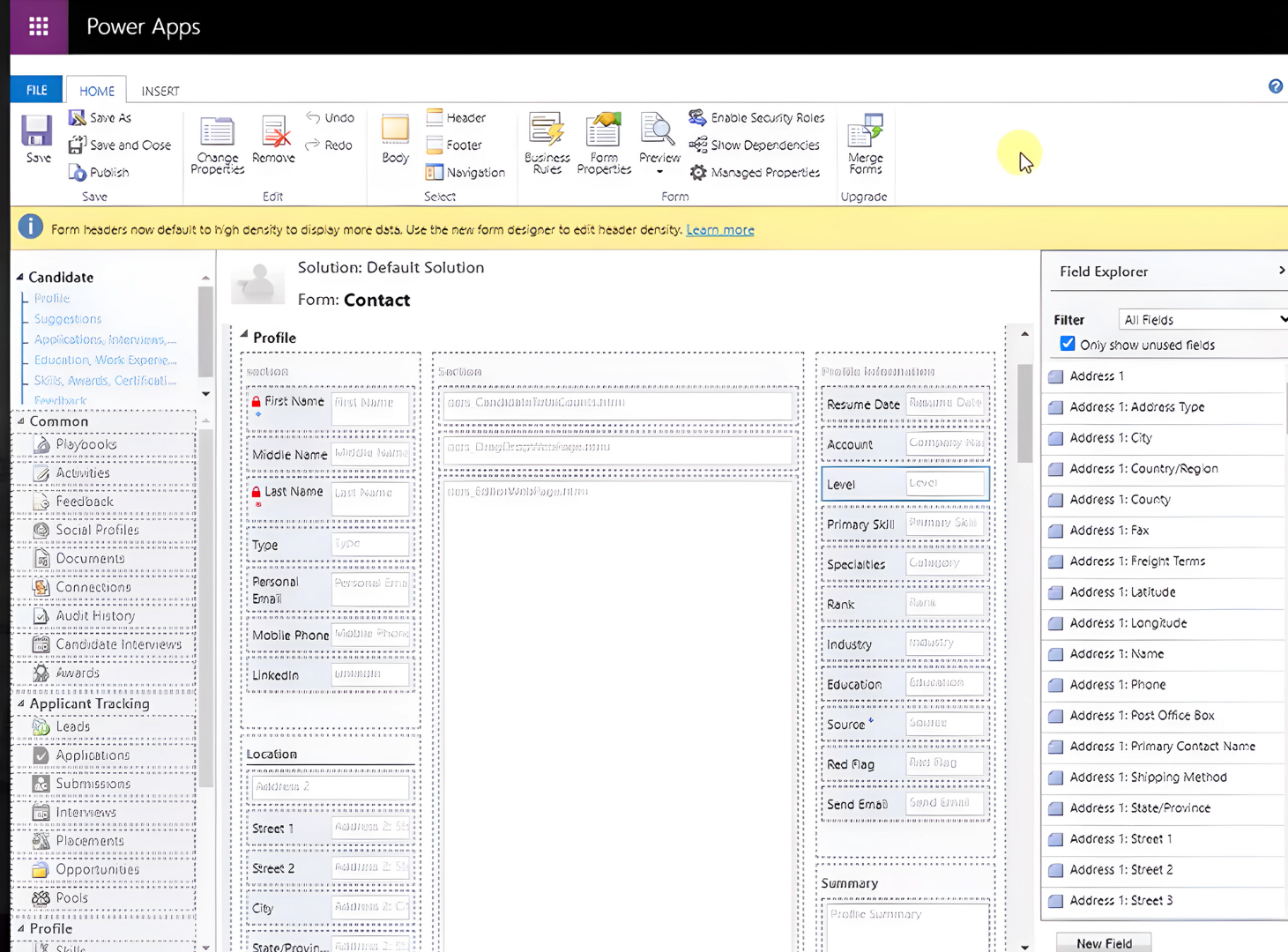Choose Save As in ribbon

click(101, 117)
